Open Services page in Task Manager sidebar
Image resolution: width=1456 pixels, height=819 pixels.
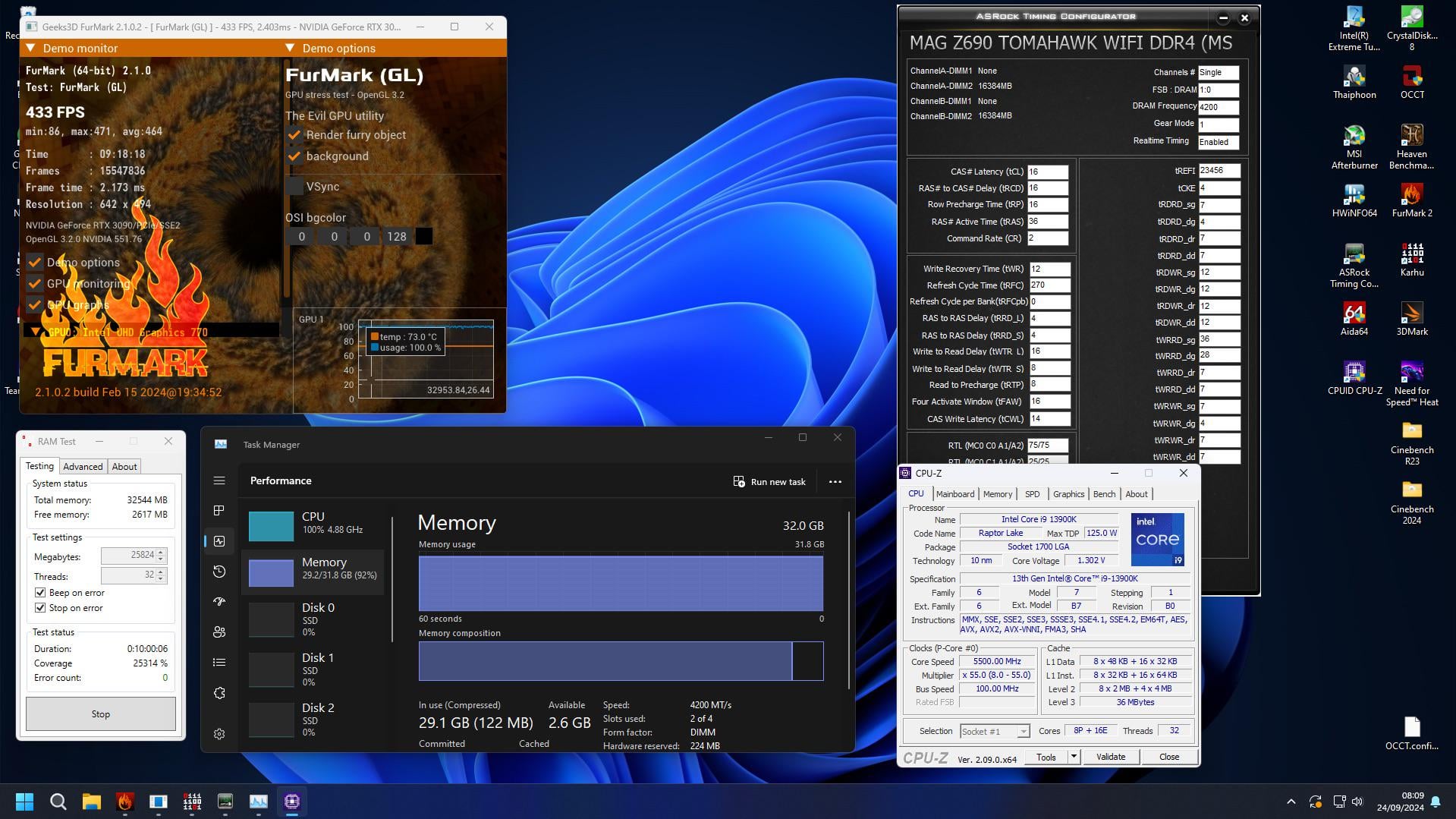click(x=219, y=693)
